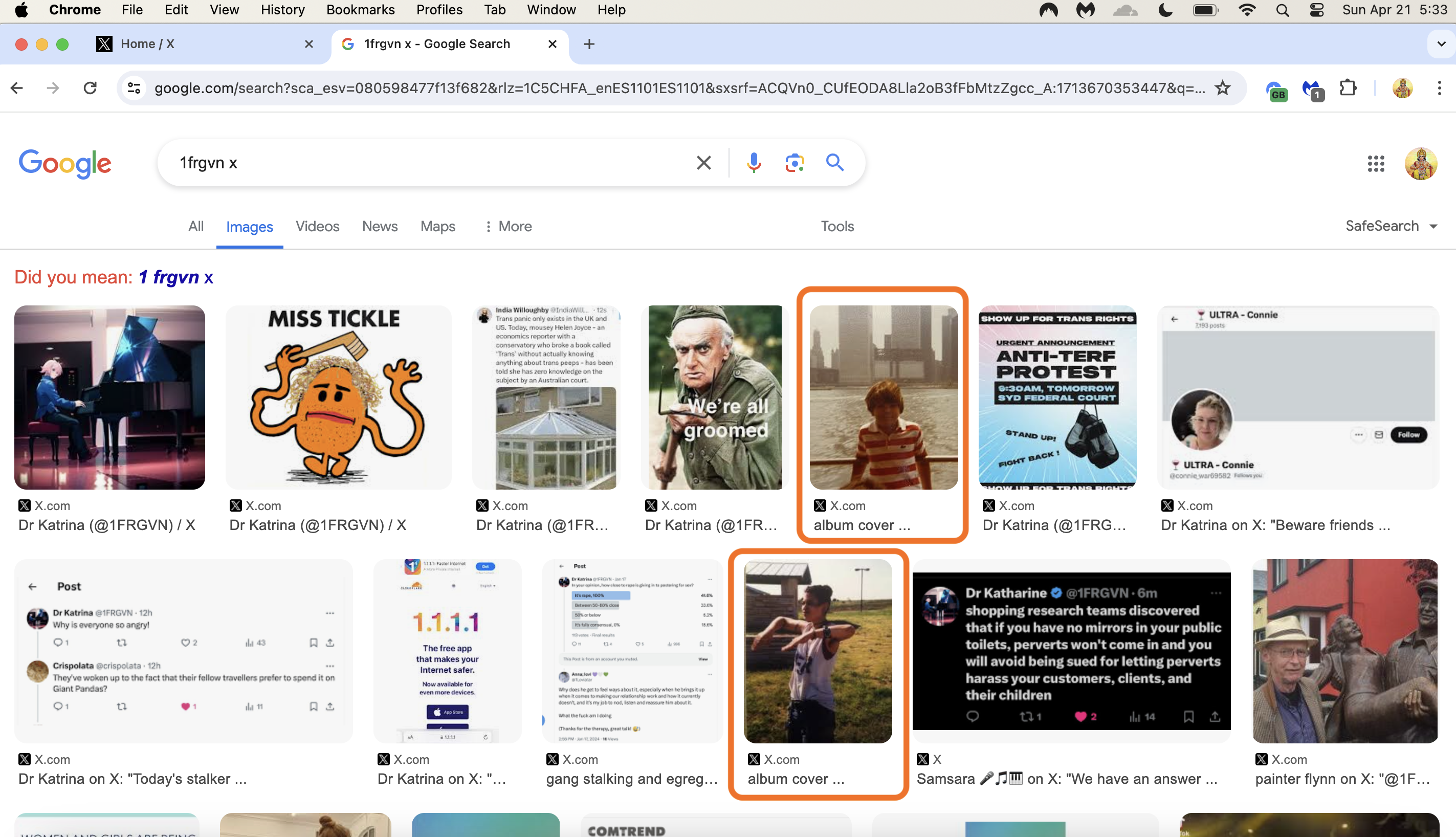Bookmark this page with the star icon
Image resolution: width=1456 pixels, height=837 pixels.
click(1222, 88)
